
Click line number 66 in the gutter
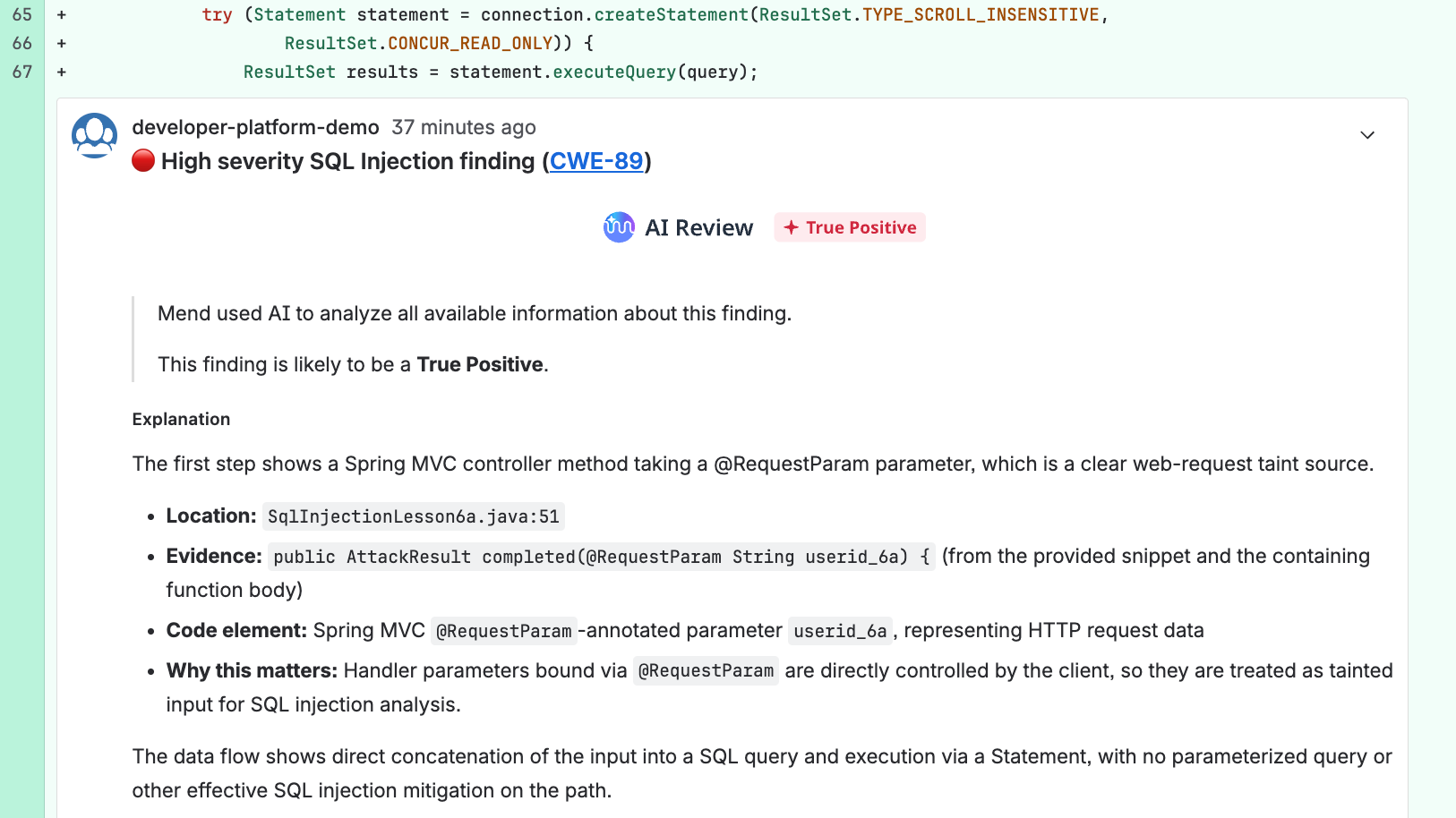point(22,43)
